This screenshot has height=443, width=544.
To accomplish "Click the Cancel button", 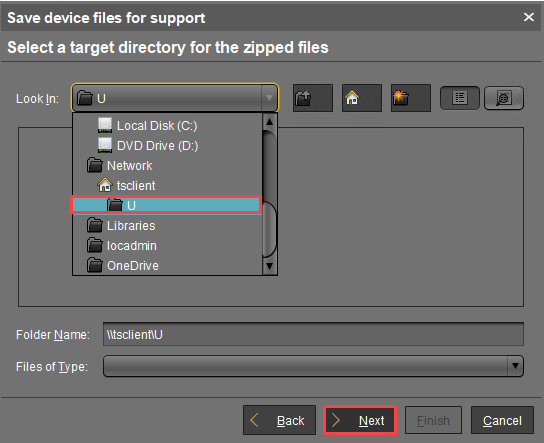I will 502,420.
